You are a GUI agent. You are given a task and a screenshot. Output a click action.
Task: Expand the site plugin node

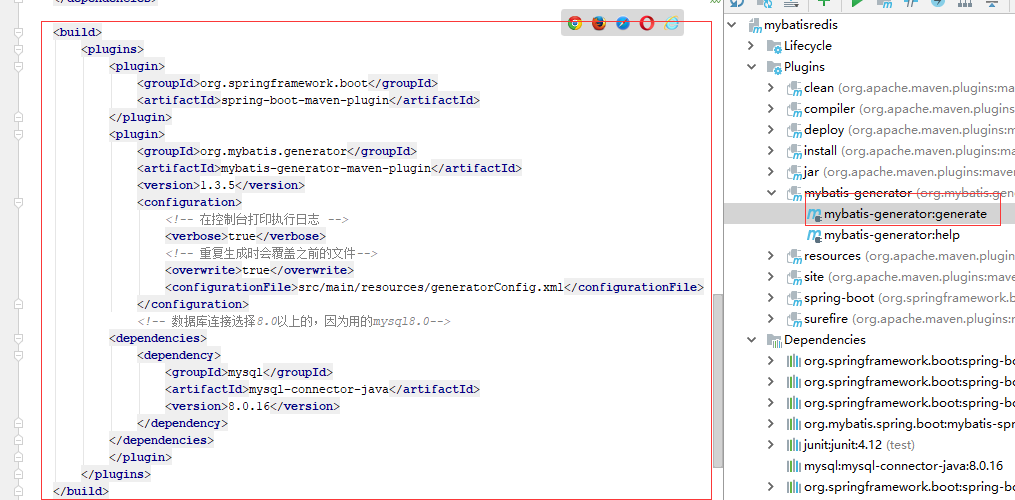coord(770,277)
